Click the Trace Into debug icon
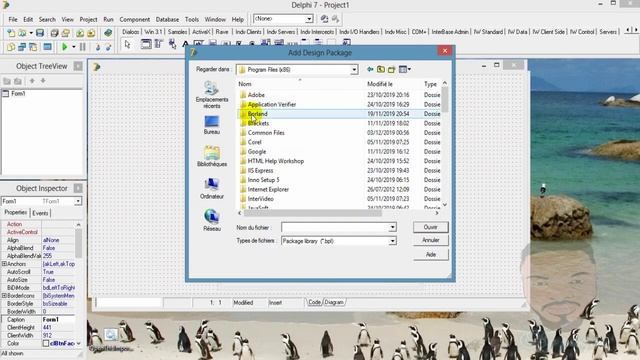Viewport: 640px width, 360px height. [98, 47]
